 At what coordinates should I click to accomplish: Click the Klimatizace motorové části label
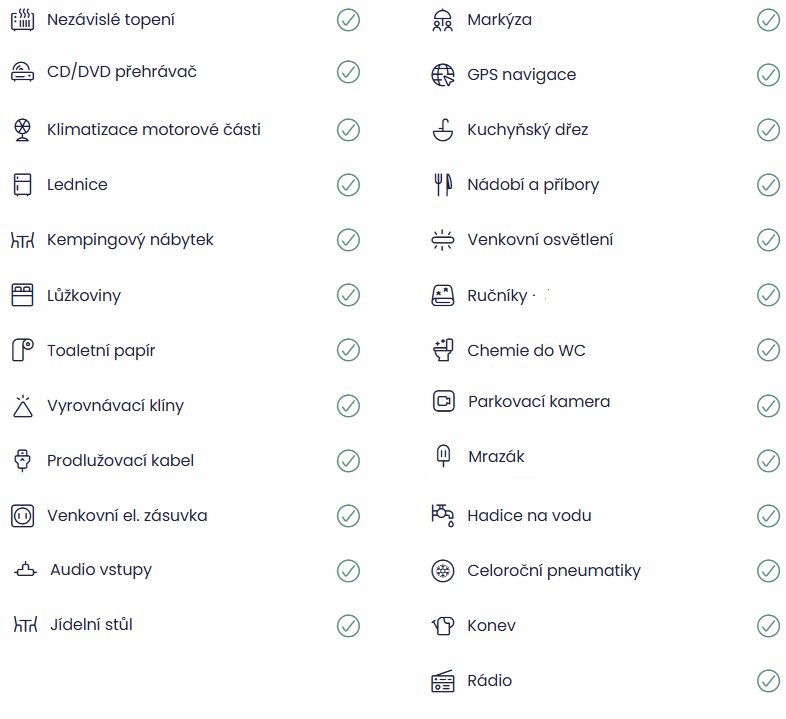154,129
